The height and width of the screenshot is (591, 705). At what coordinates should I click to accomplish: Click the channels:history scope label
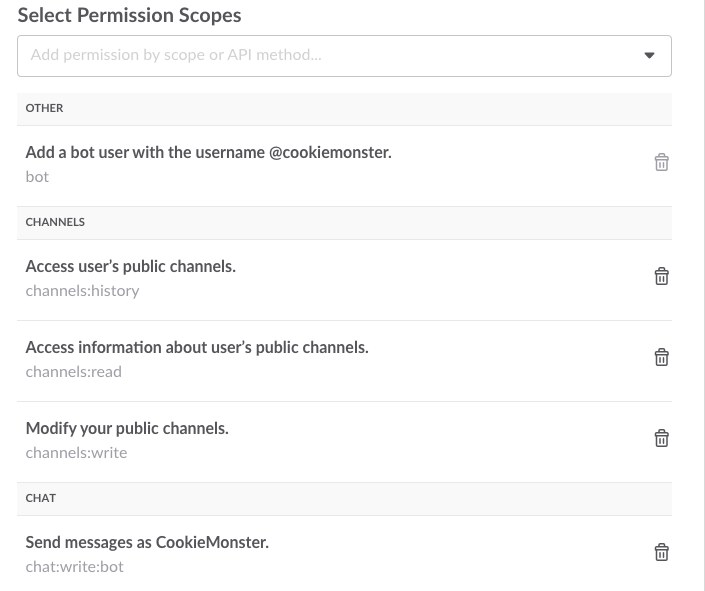[82, 291]
